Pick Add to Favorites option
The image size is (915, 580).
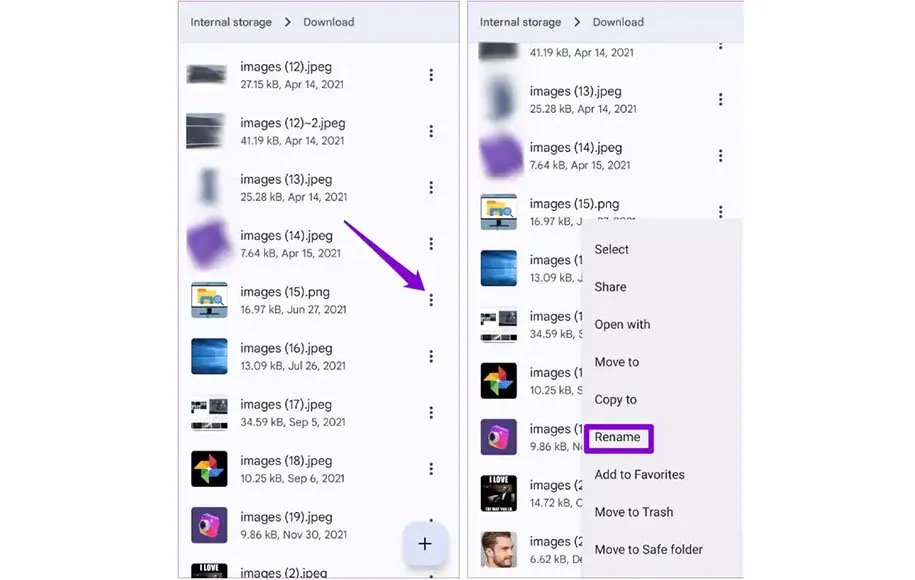click(640, 474)
